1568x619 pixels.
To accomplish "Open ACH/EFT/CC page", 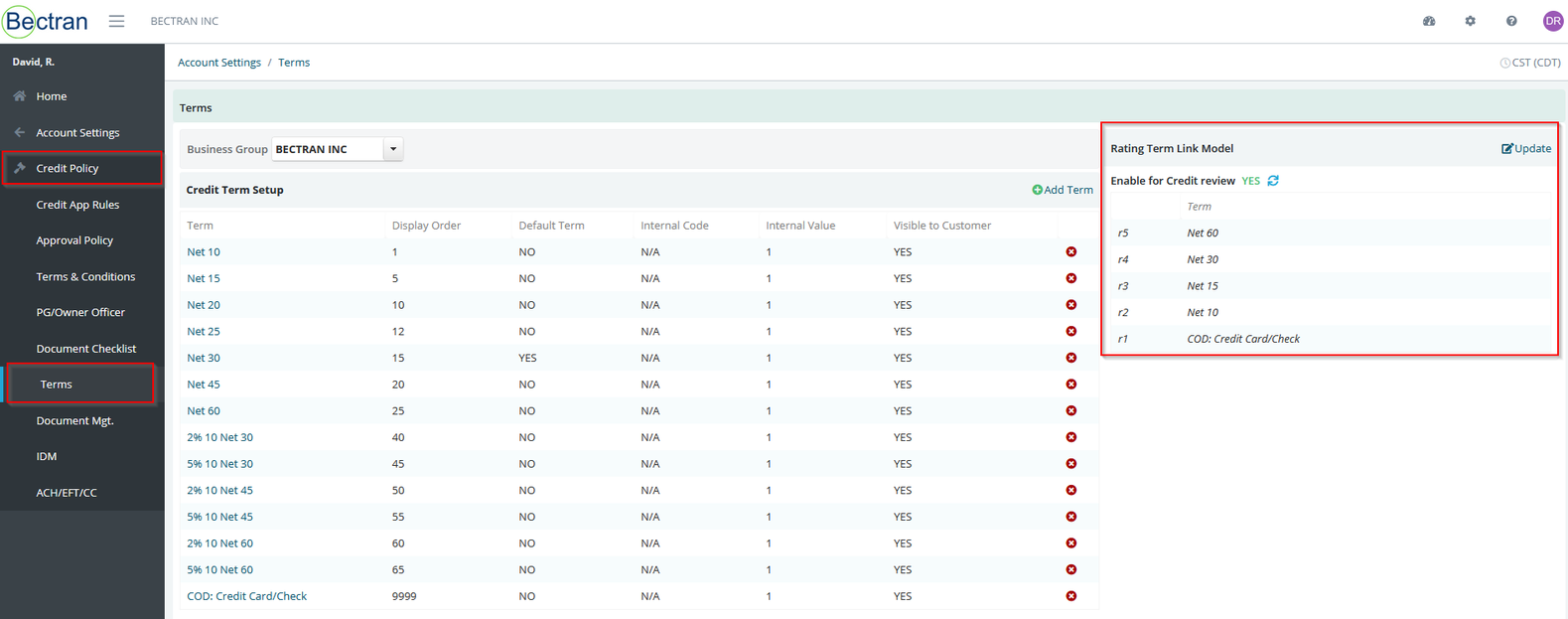I will coord(67,493).
